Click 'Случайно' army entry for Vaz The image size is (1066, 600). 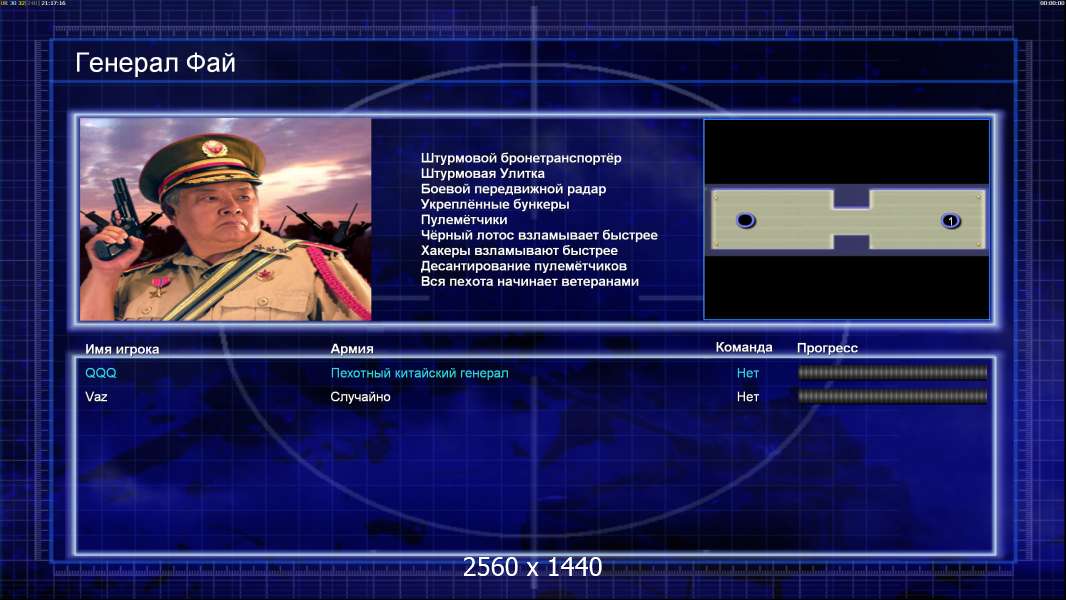360,397
